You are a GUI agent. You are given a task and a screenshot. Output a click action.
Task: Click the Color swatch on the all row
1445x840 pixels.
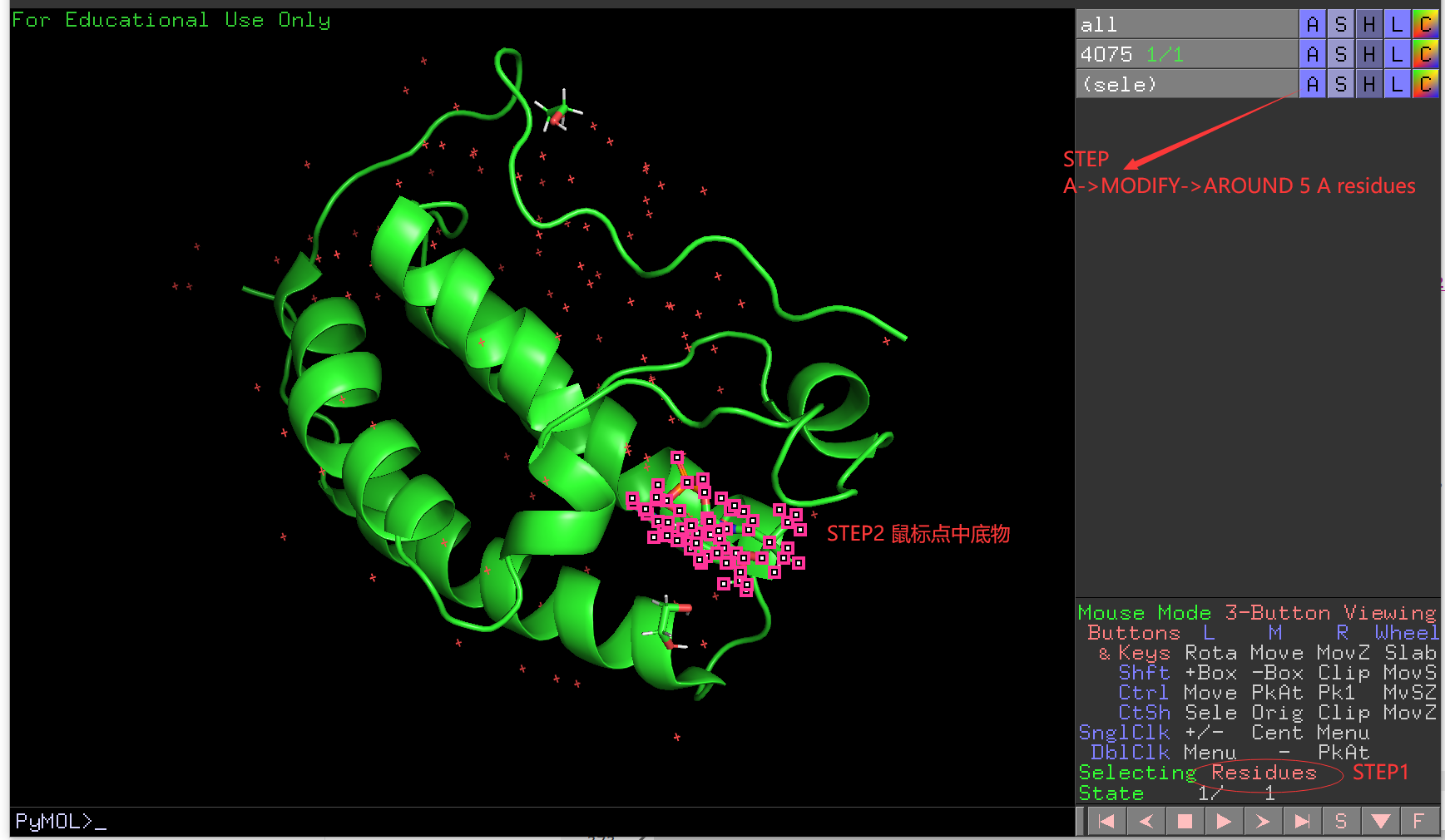coord(1426,23)
